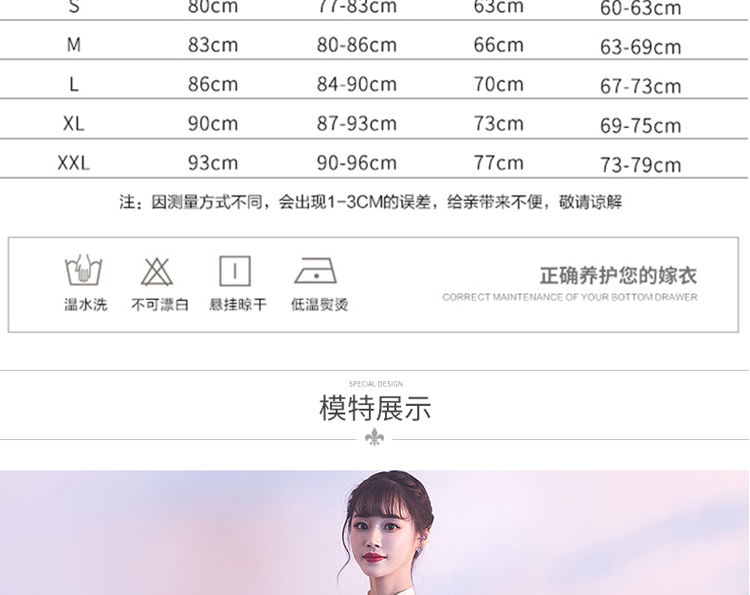Image resolution: width=750 pixels, height=595 pixels.
Task: Click the low temperature iron icon
Action: click(x=315, y=271)
